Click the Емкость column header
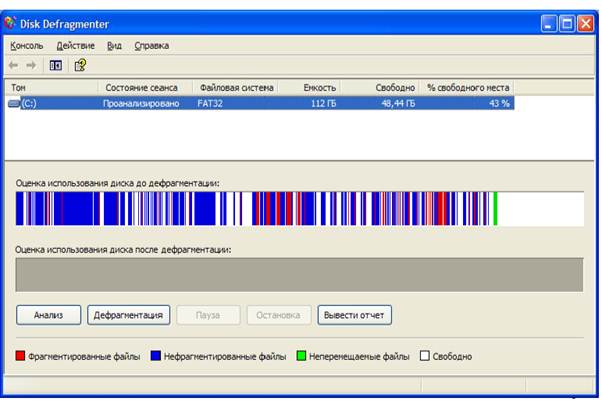 309,88
